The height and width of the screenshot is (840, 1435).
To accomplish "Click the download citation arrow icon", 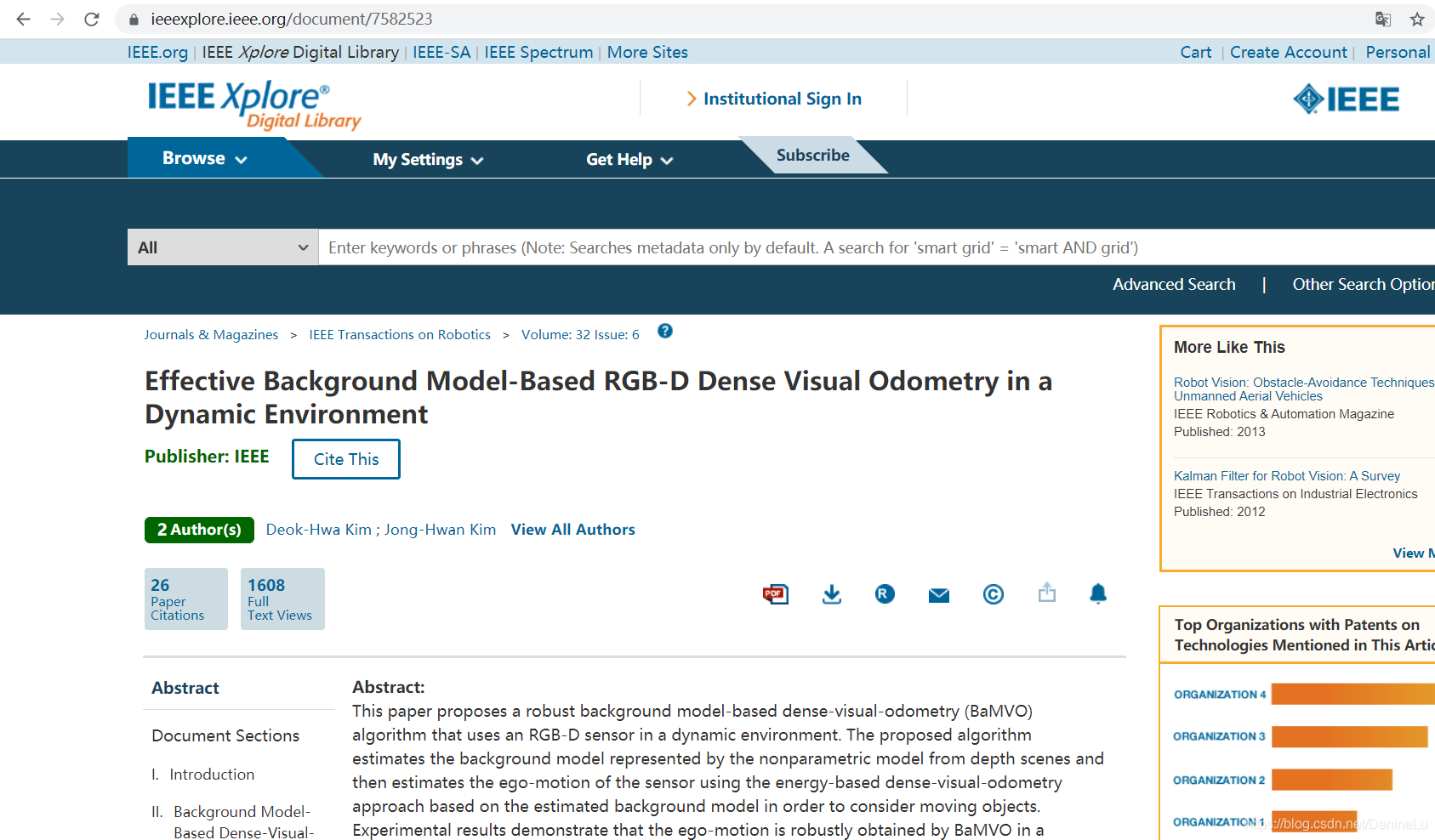I will 832,593.
